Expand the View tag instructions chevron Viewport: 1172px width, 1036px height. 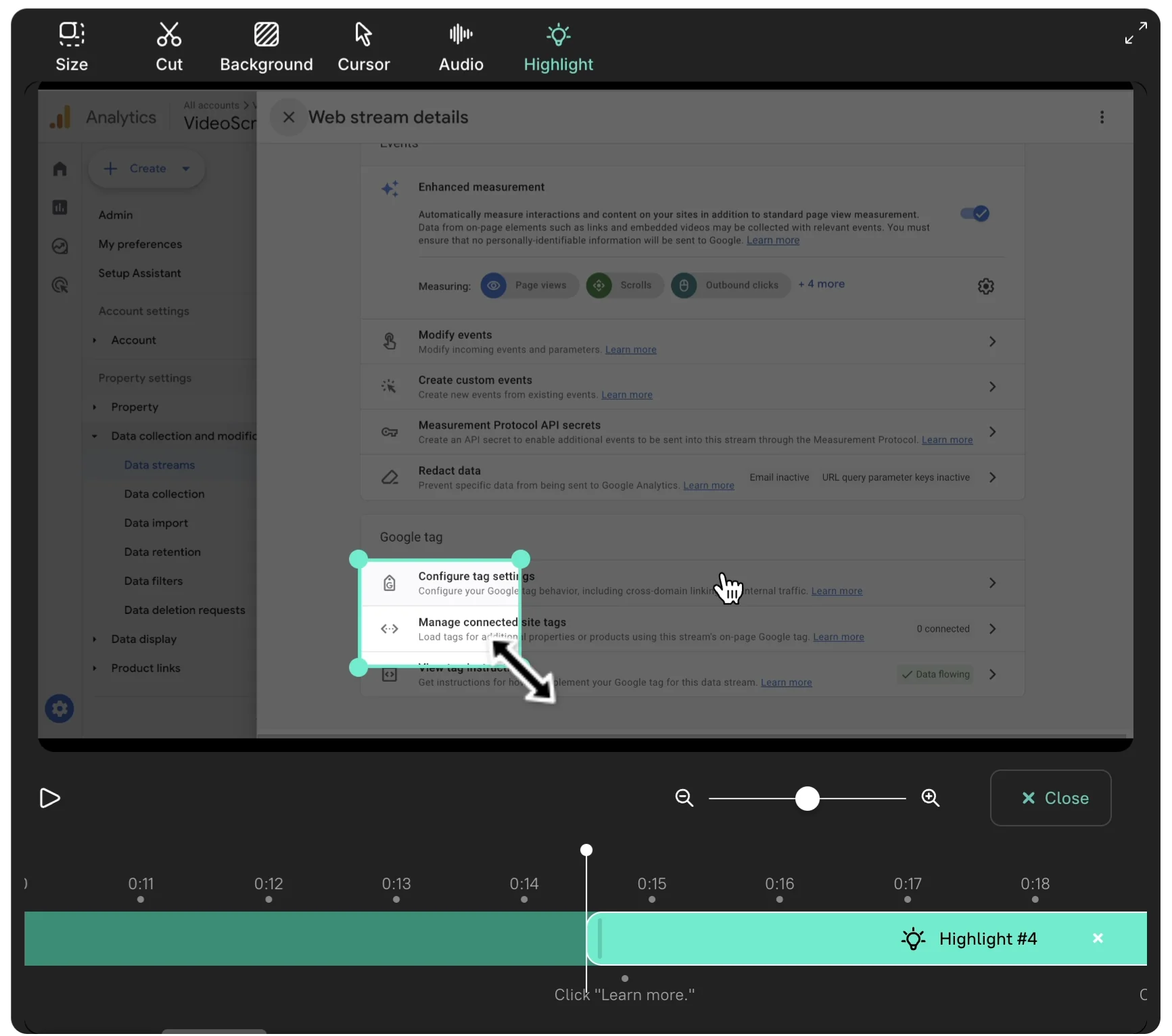(992, 674)
